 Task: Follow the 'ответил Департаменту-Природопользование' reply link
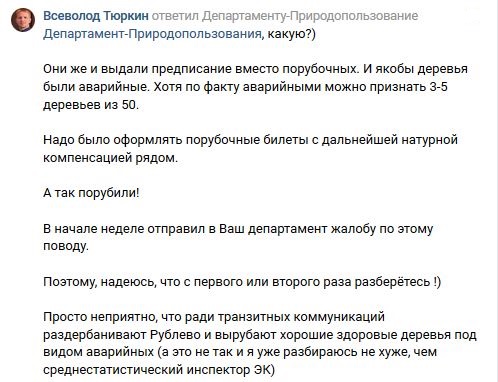coord(285,16)
